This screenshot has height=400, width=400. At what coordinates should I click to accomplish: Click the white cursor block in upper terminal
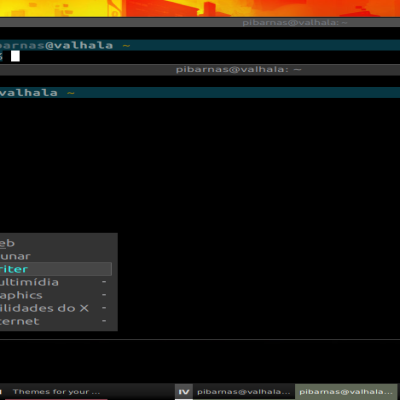tap(15, 56)
